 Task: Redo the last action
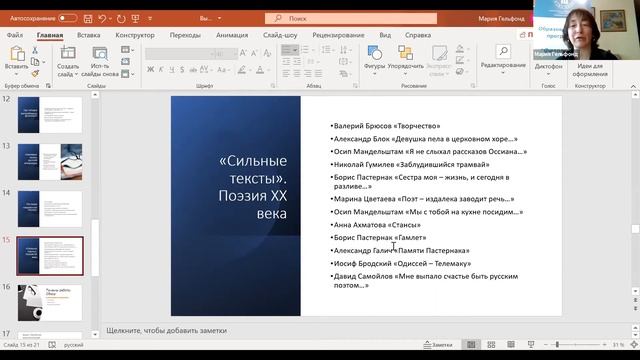click(121, 18)
